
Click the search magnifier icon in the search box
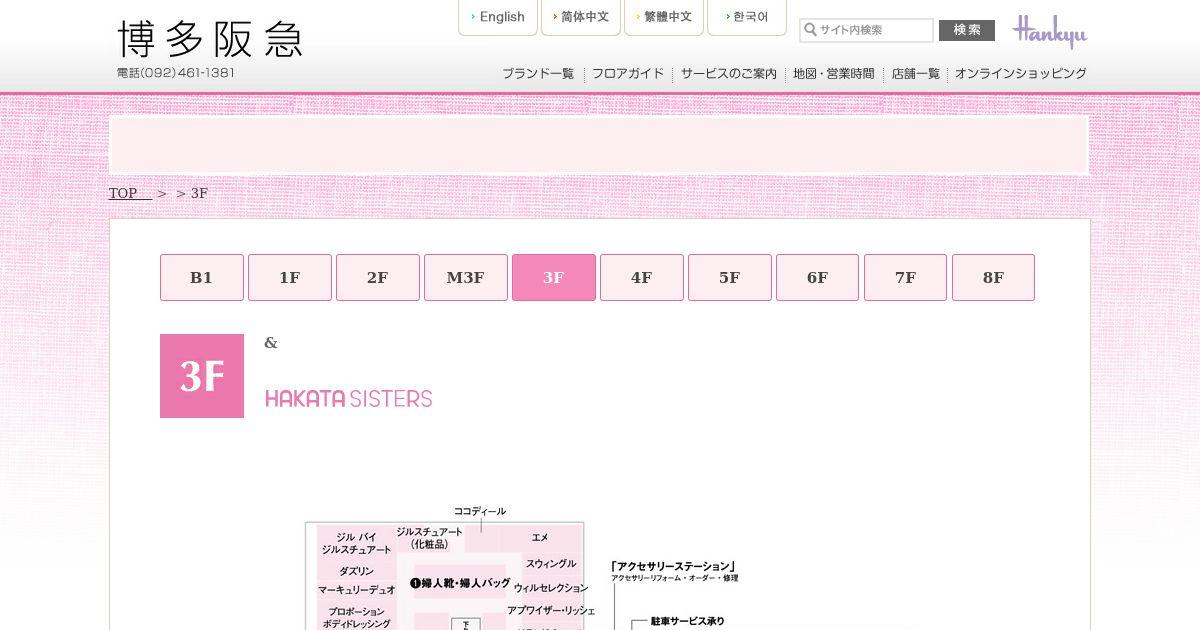pos(810,30)
